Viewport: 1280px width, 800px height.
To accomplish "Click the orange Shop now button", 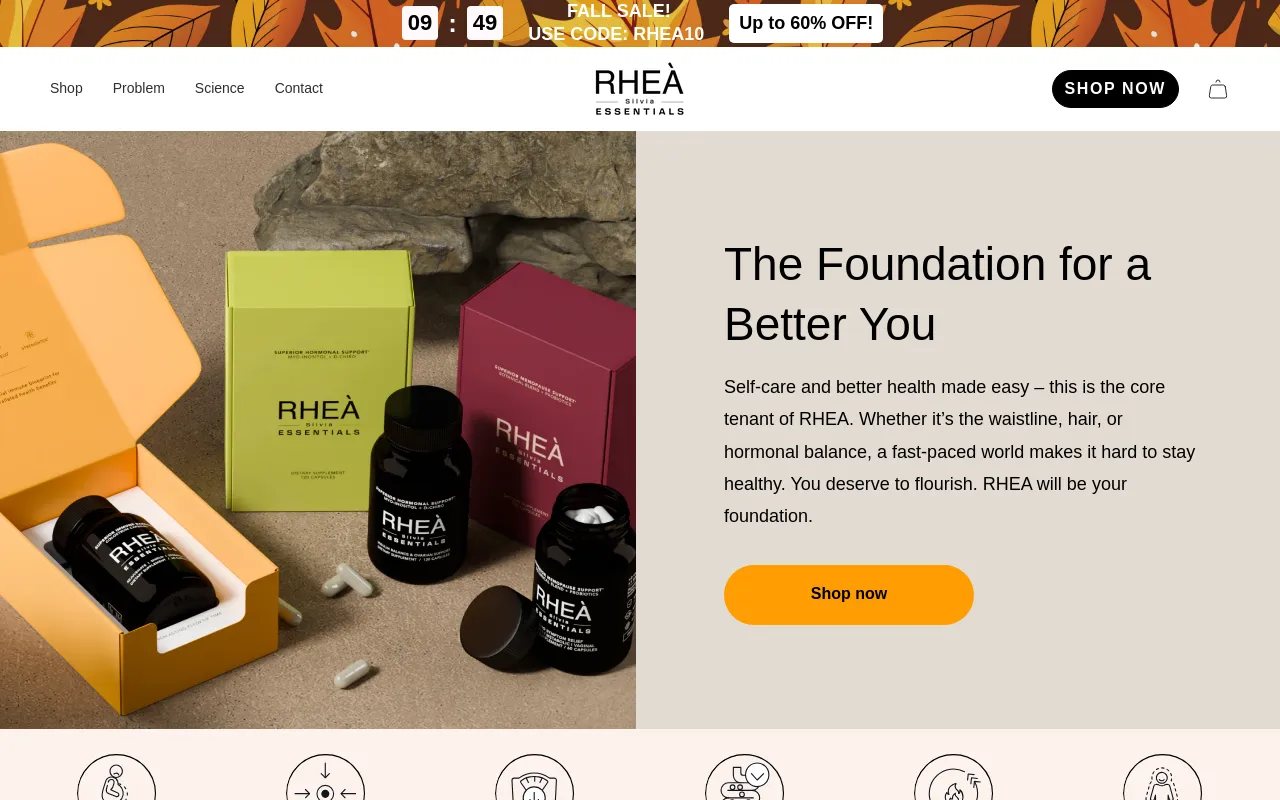I will 849,595.
